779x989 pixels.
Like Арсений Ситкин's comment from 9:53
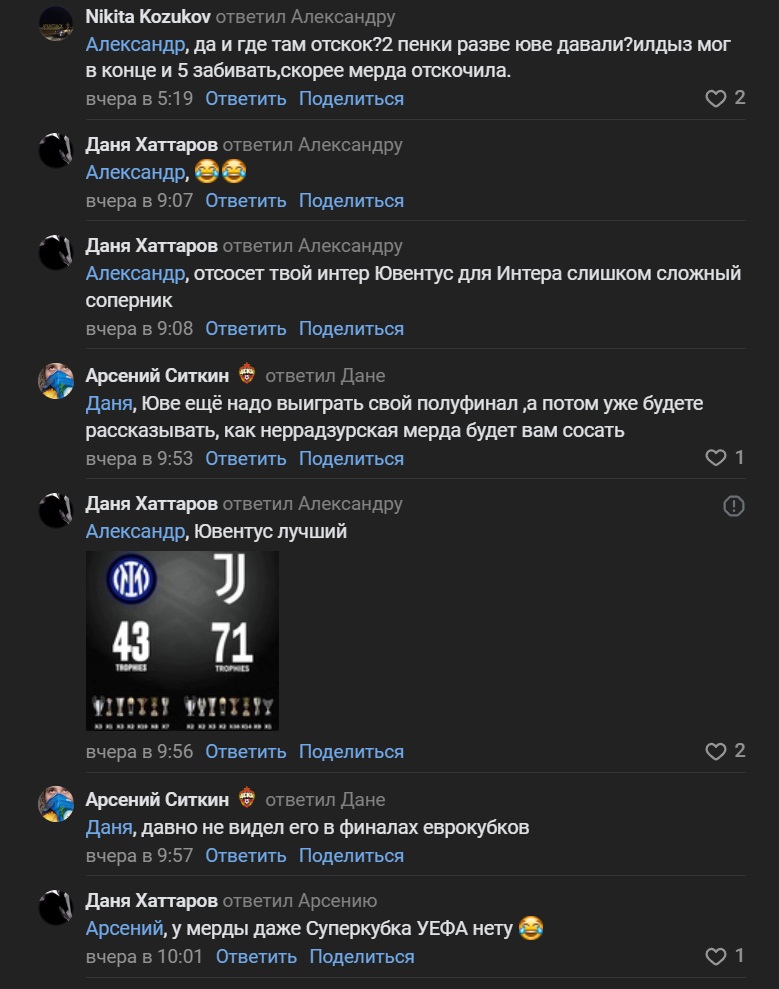pyautogui.click(x=716, y=458)
